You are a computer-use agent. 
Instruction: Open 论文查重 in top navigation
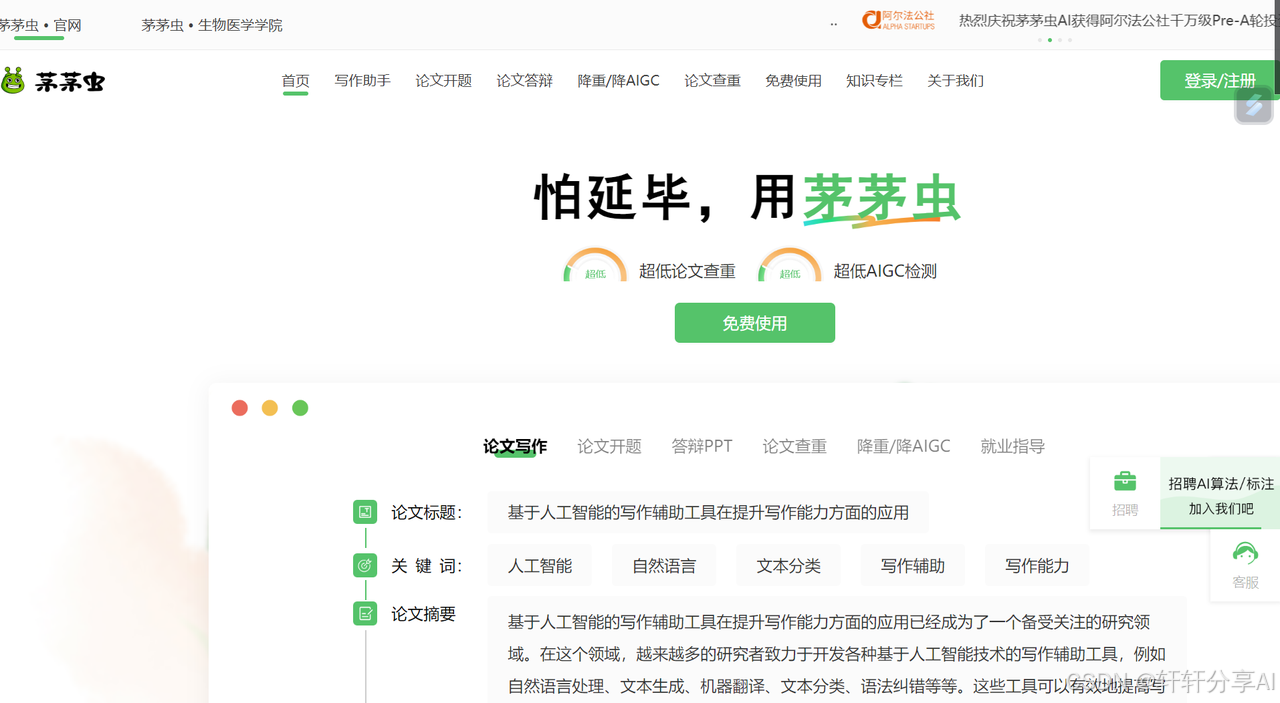[x=712, y=81]
